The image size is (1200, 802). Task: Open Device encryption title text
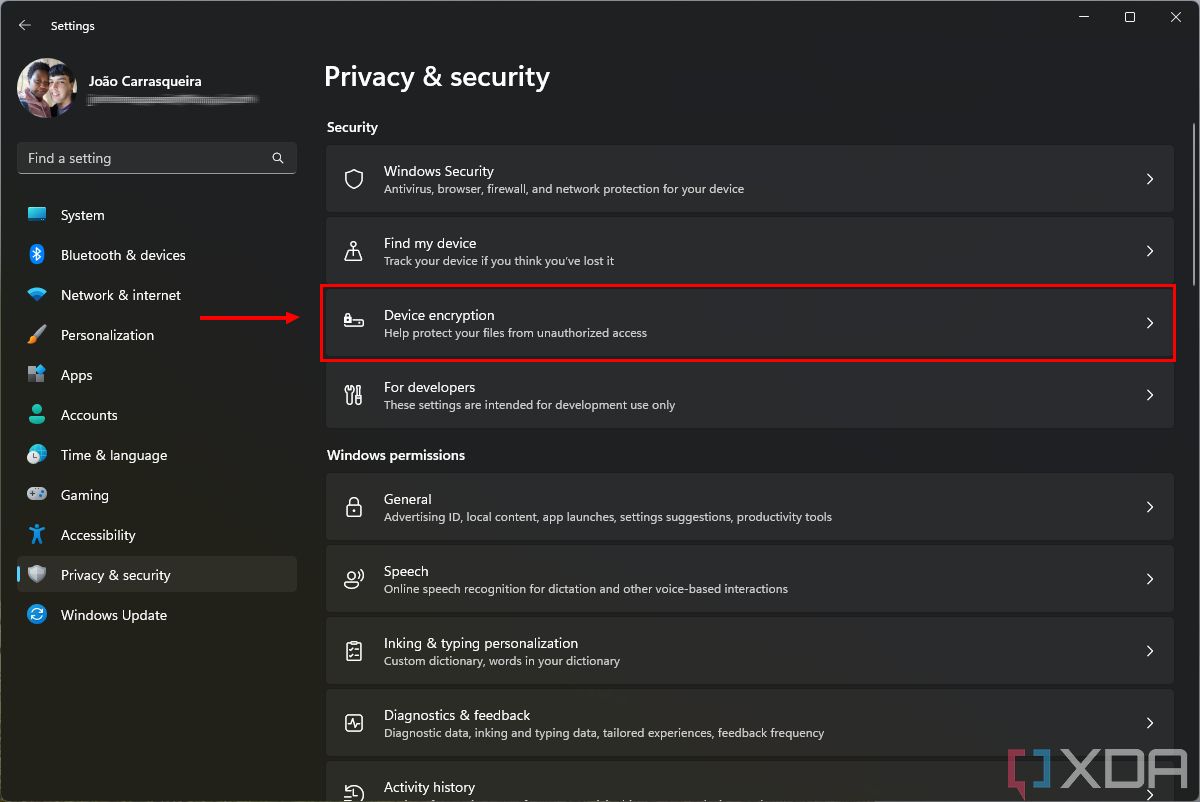click(x=439, y=315)
